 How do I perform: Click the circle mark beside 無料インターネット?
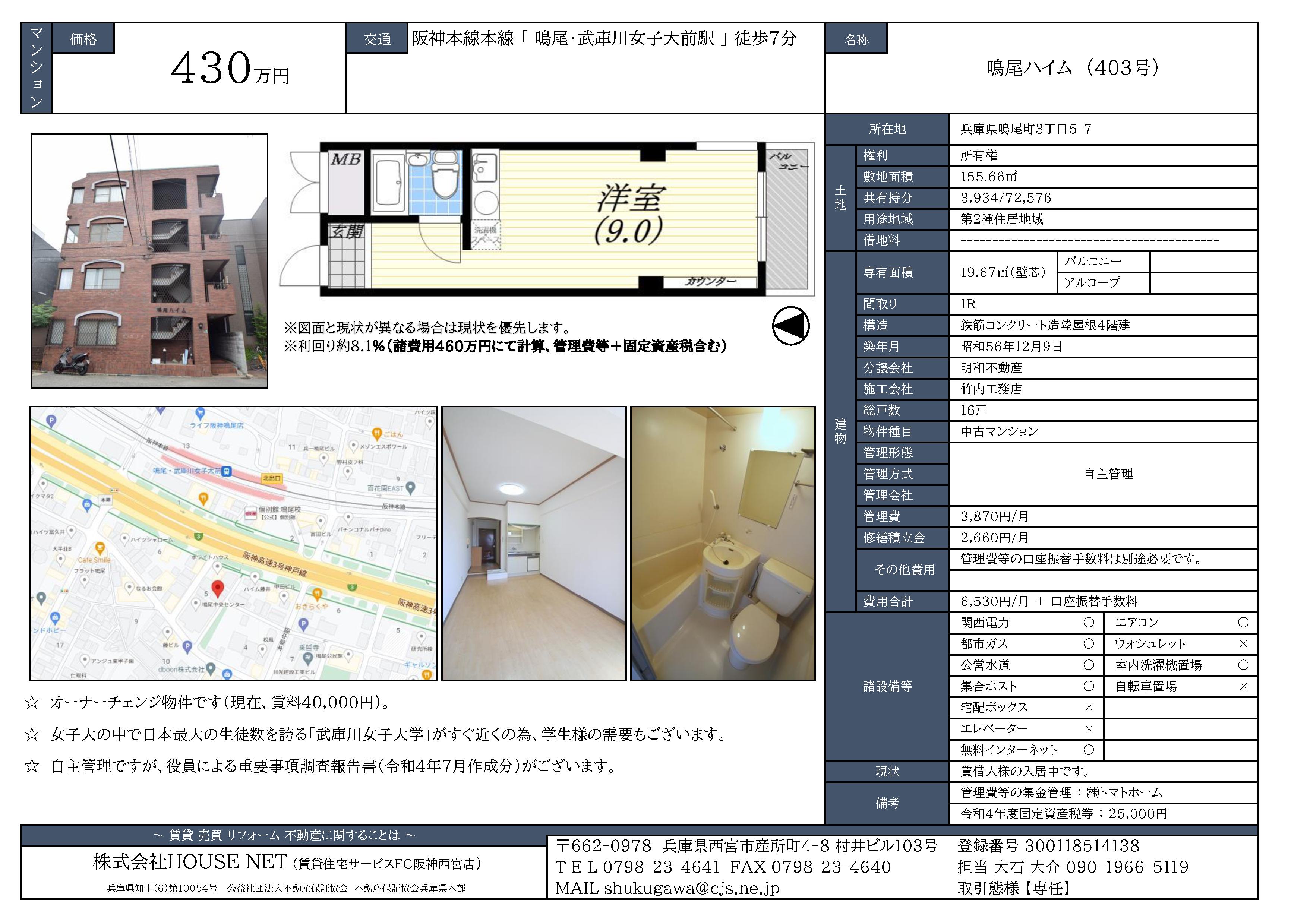click(x=1088, y=750)
